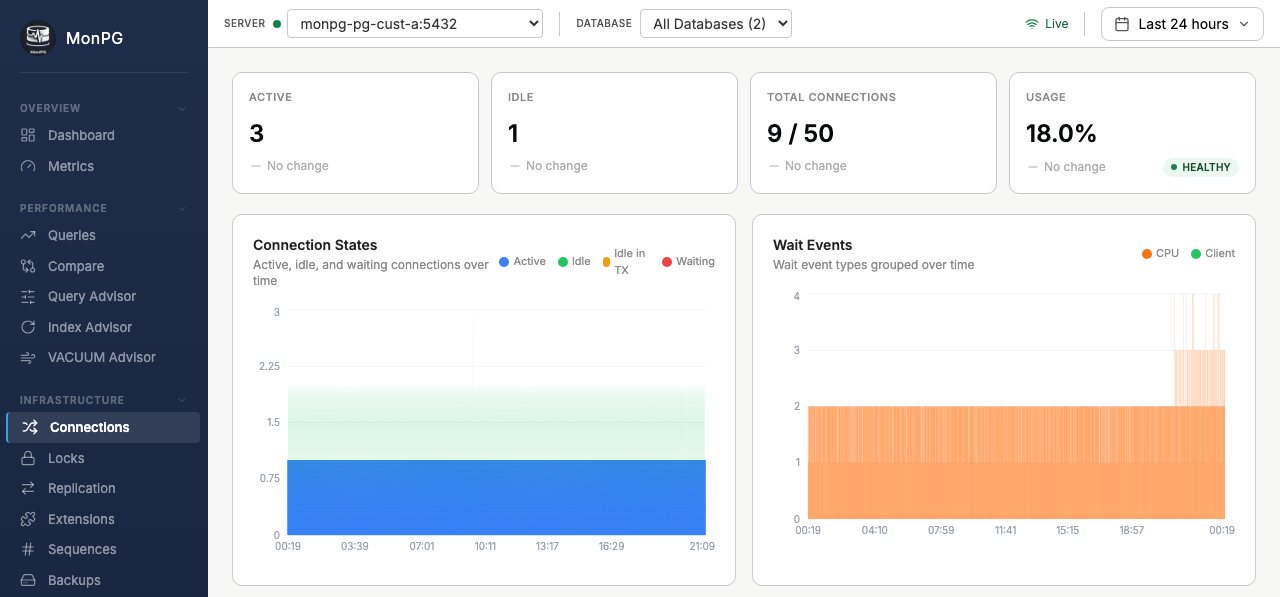Click the Compare branch icon
Image resolution: width=1280 pixels, height=597 pixels.
click(x=28, y=267)
